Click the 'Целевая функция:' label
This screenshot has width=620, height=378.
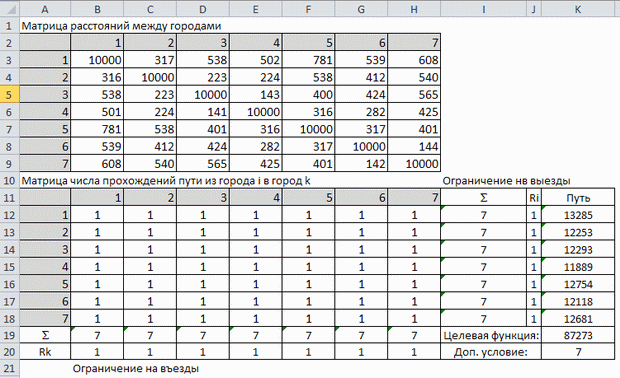(x=491, y=335)
